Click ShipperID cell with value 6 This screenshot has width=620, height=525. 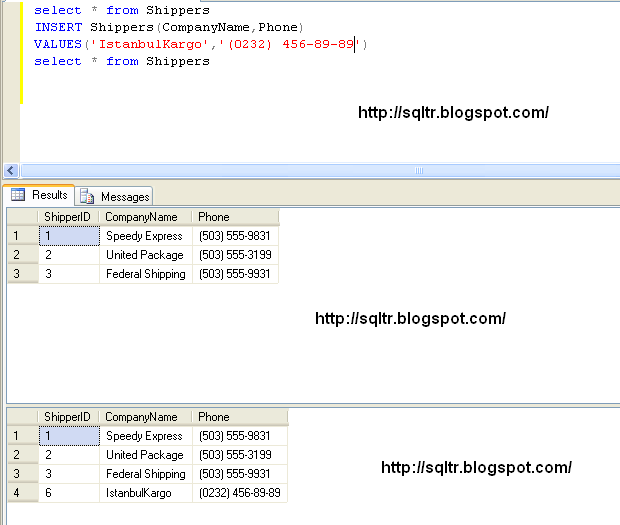69,493
